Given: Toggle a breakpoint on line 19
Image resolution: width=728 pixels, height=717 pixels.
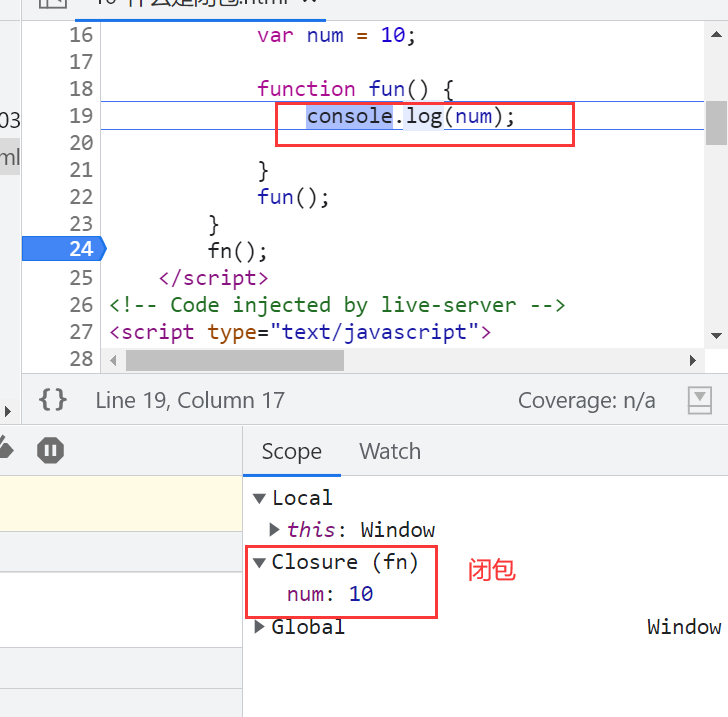Looking at the screenshot, I should pos(80,116).
